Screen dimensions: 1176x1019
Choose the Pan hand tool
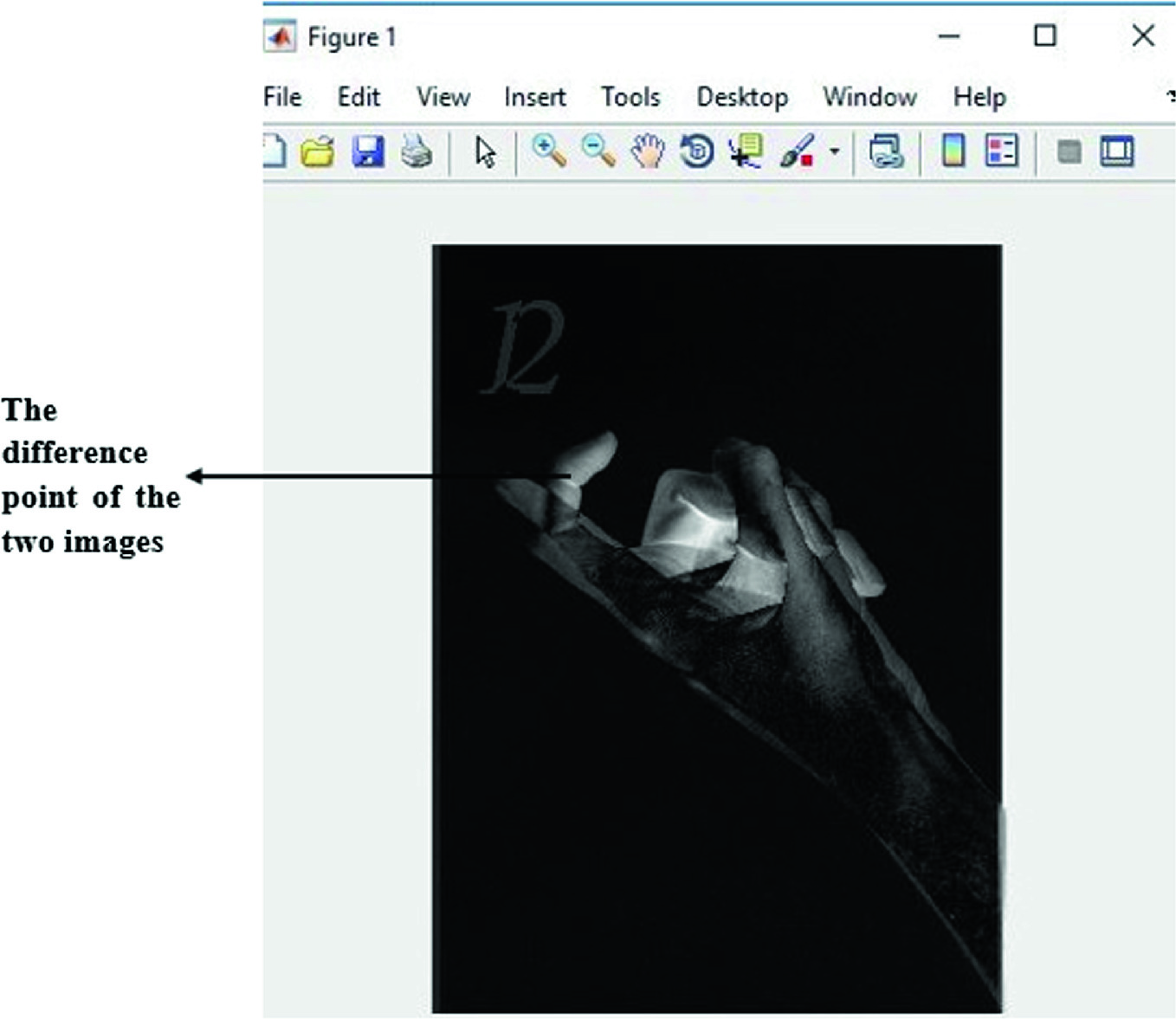pos(647,152)
